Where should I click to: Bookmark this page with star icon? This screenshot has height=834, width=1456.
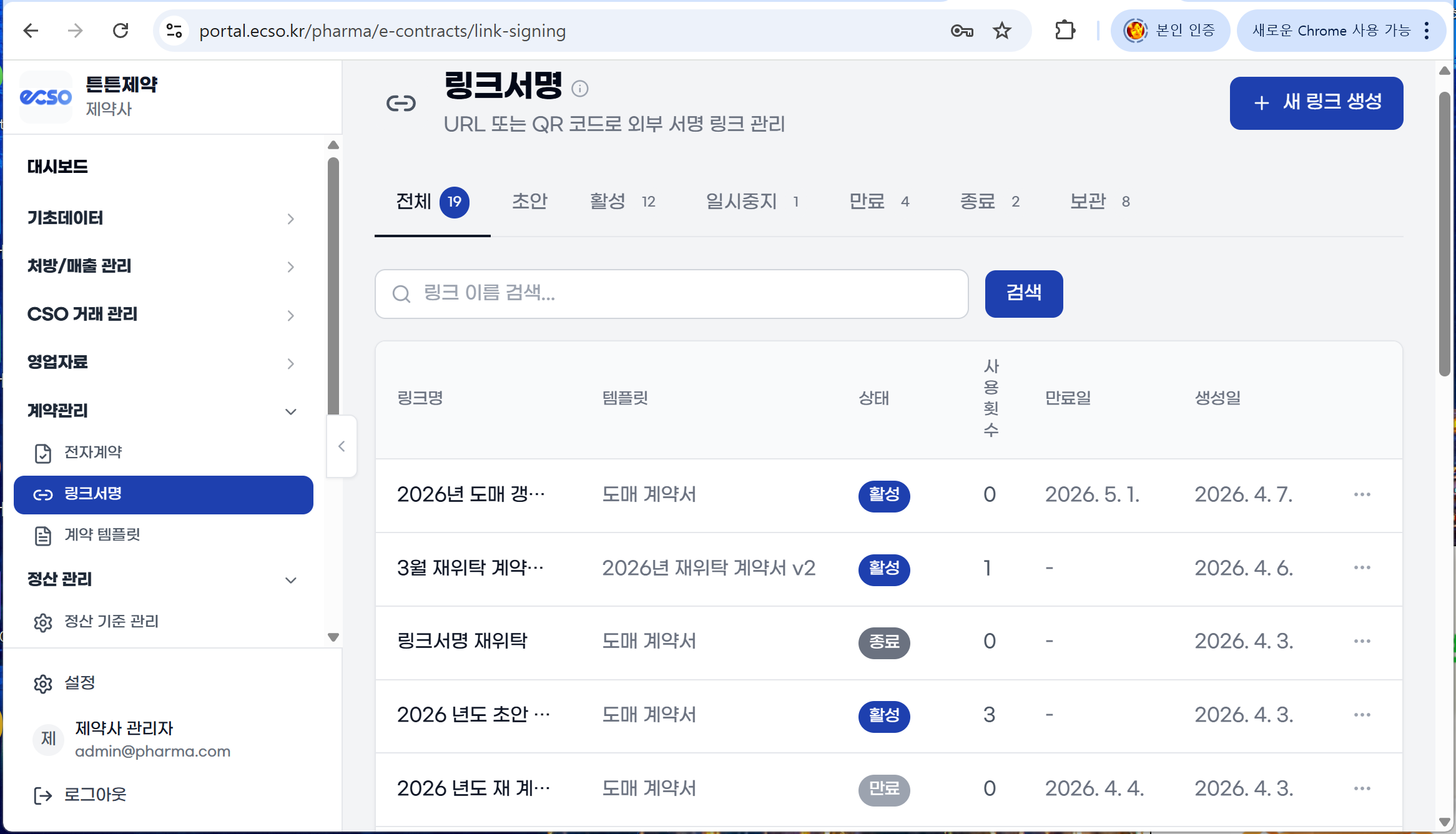(x=1002, y=31)
